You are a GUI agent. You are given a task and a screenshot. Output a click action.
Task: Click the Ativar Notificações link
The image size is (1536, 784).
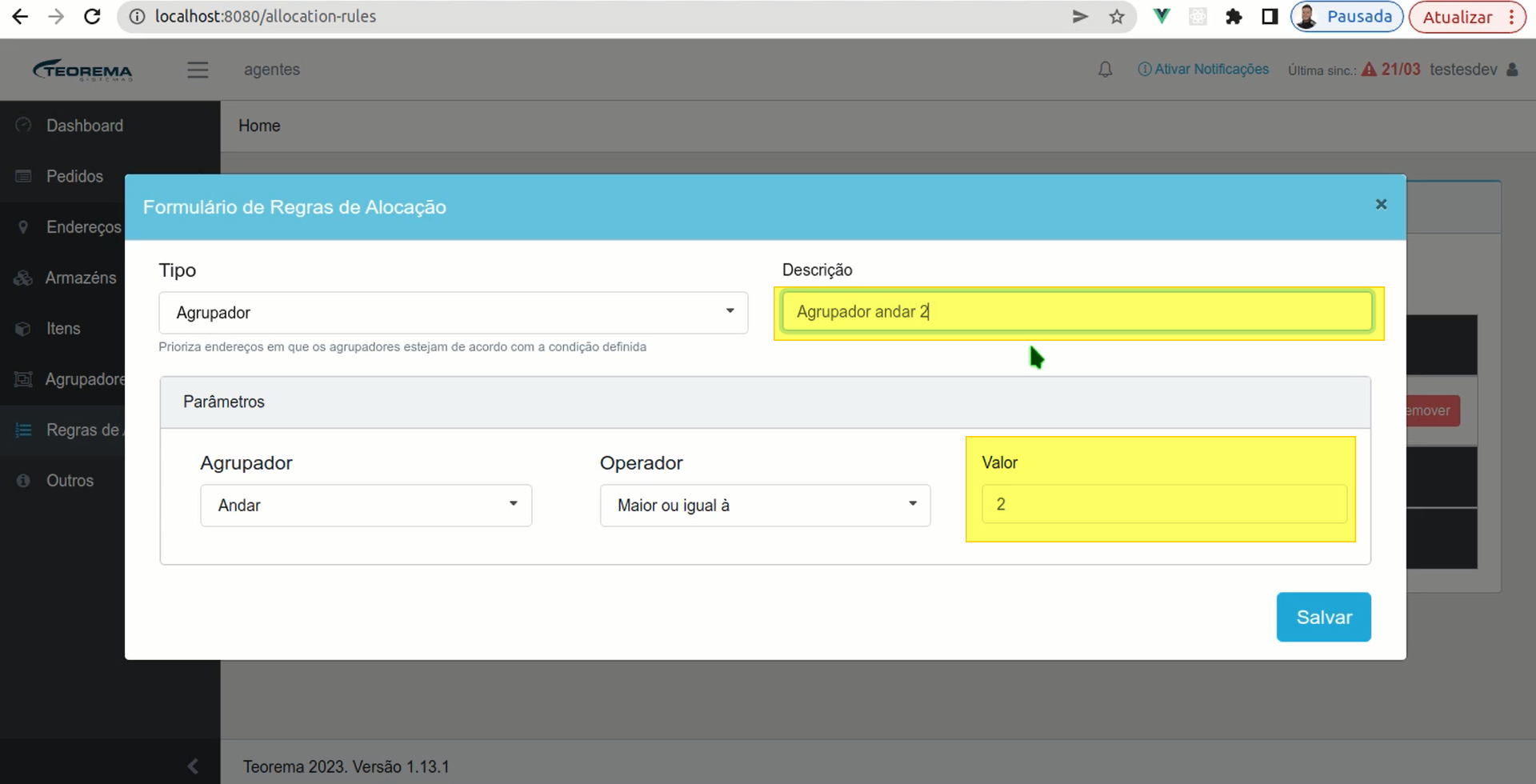click(1203, 70)
